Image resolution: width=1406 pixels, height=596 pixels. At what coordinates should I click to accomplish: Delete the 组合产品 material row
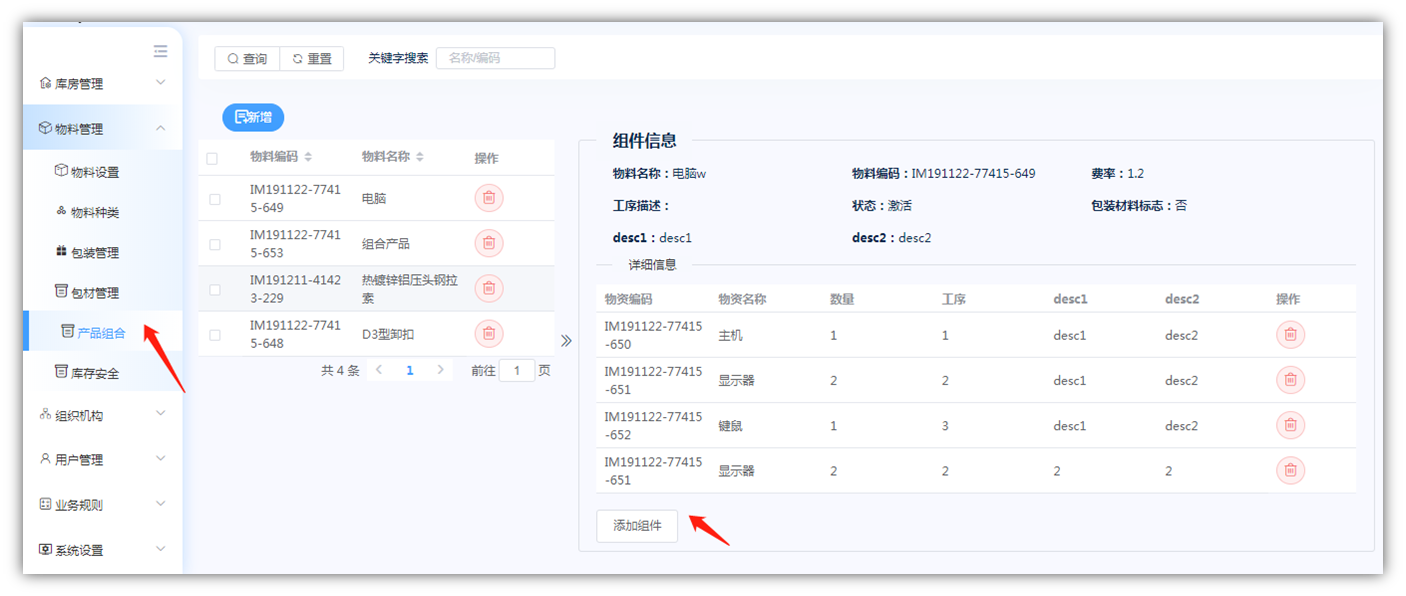[x=488, y=243]
